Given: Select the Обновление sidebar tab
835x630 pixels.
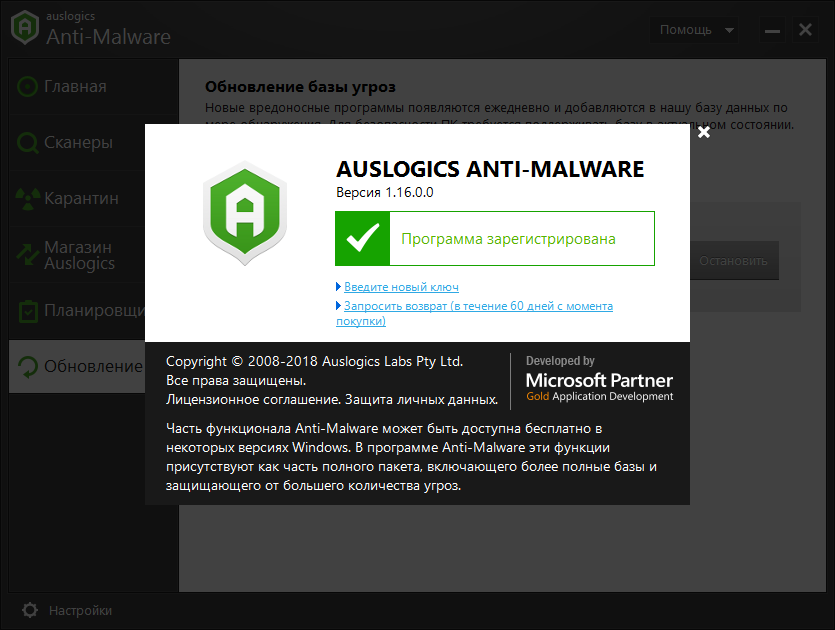Looking at the screenshot, I should (x=77, y=366).
